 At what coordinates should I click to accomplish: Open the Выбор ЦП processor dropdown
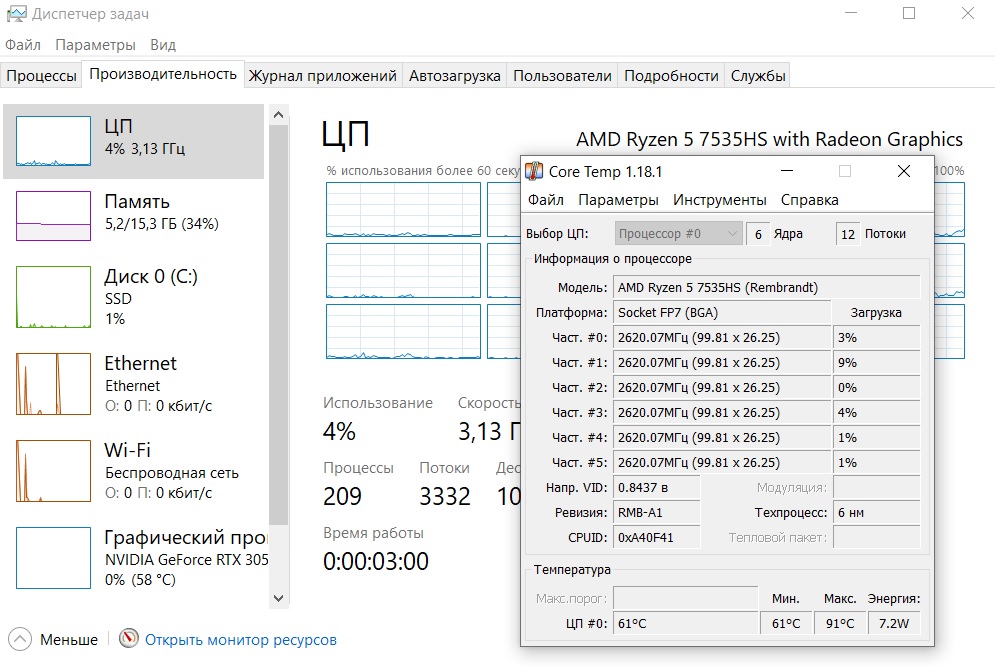tap(678, 234)
